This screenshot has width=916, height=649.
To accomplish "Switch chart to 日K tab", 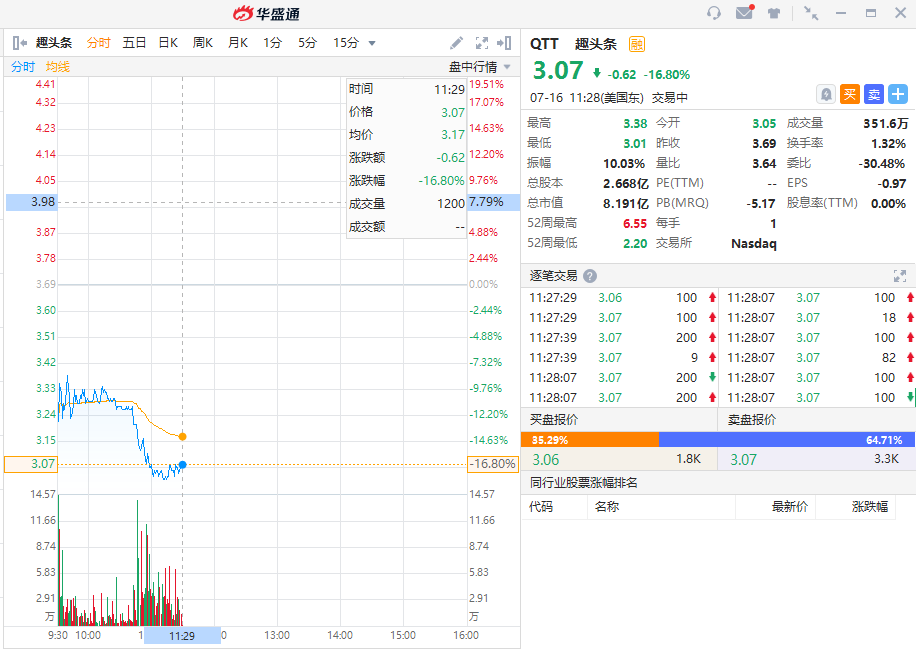I will tap(168, 43).
